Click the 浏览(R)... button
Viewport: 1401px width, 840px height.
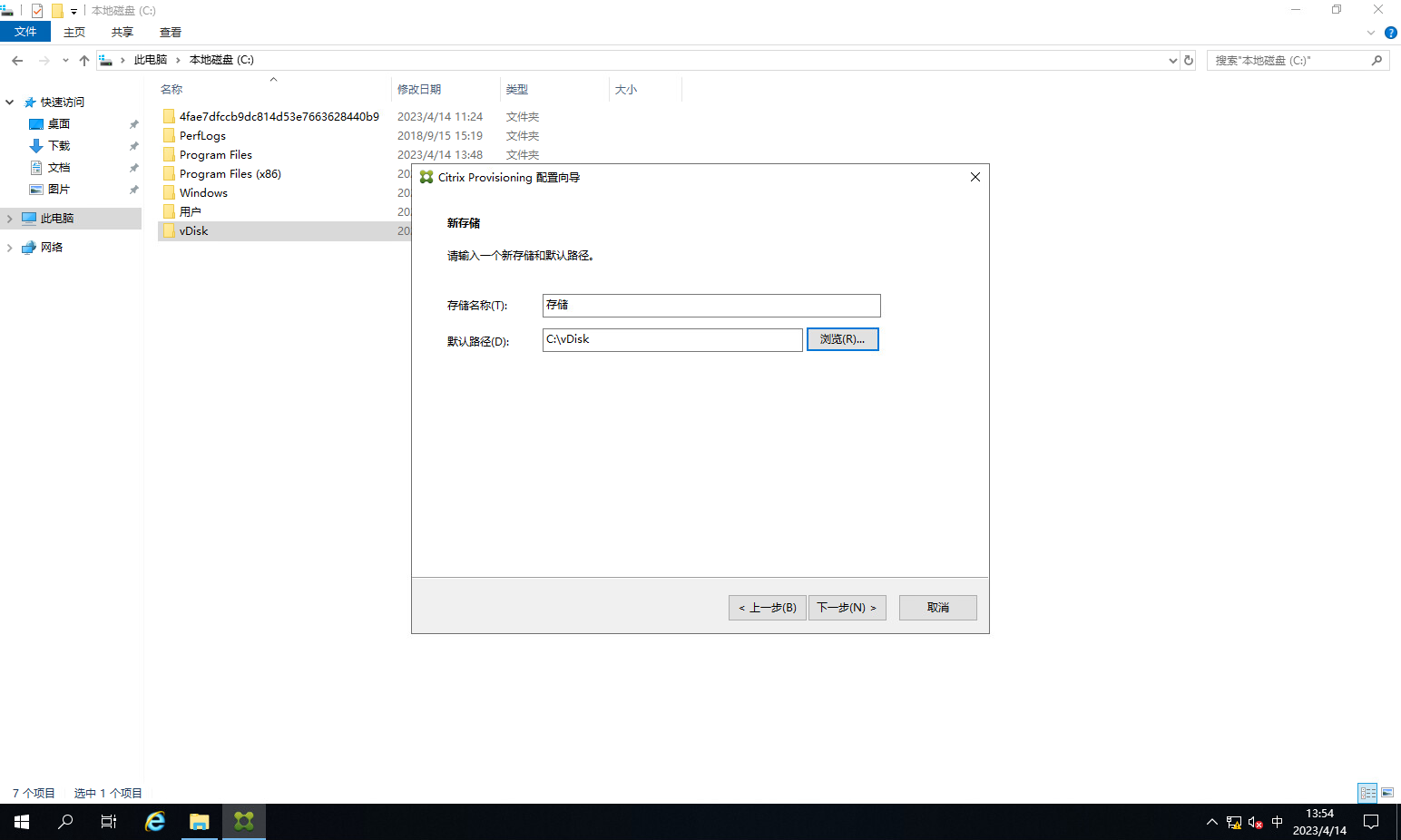click(842, 339)
